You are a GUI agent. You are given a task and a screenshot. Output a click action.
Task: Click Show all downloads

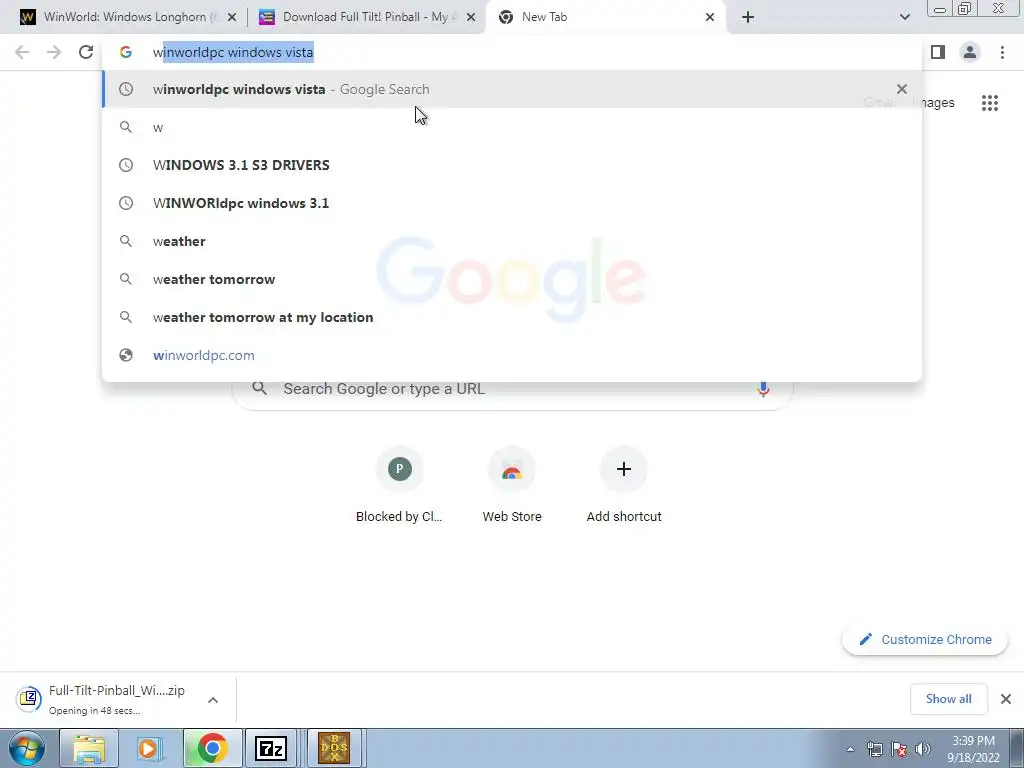tap(948, 699)
